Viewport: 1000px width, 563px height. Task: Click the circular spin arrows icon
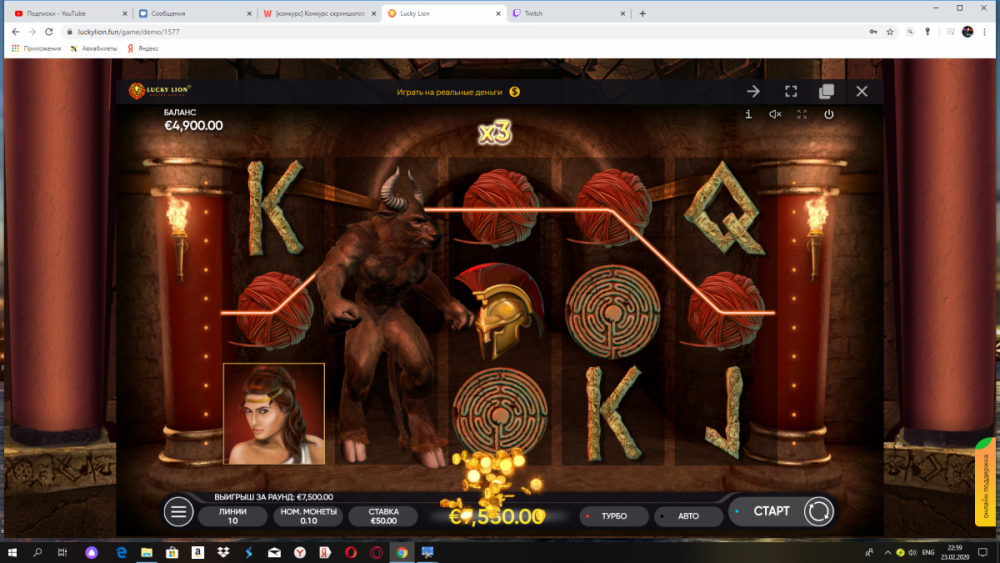coord(817,511)
